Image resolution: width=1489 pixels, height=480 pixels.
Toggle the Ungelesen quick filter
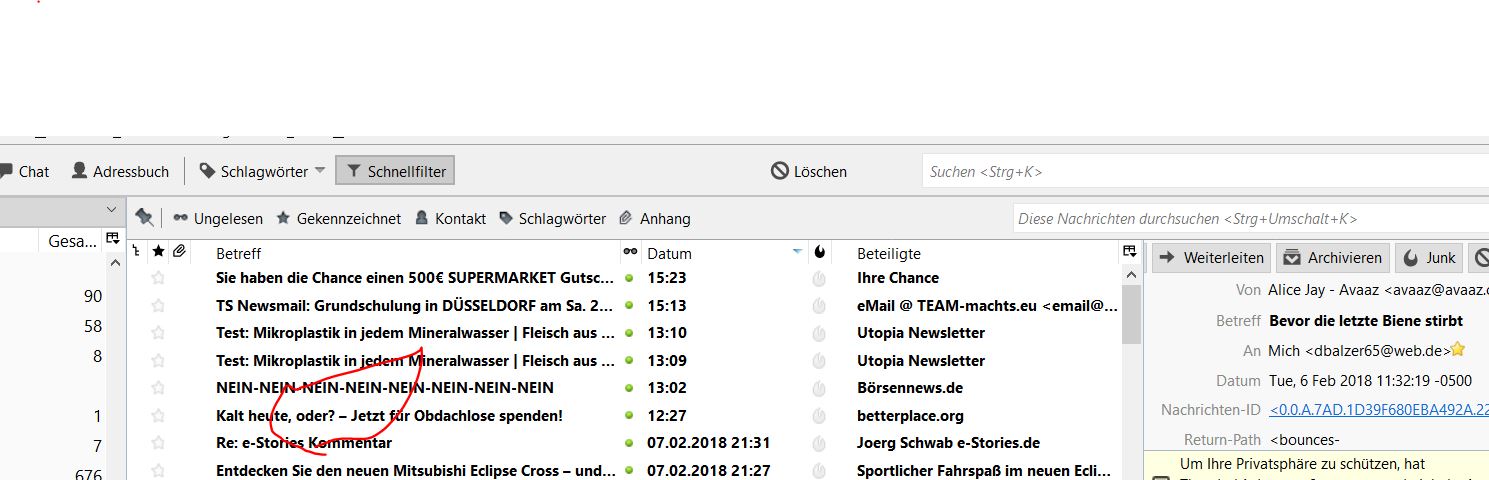pyautogui.click(x=218, y=218)
